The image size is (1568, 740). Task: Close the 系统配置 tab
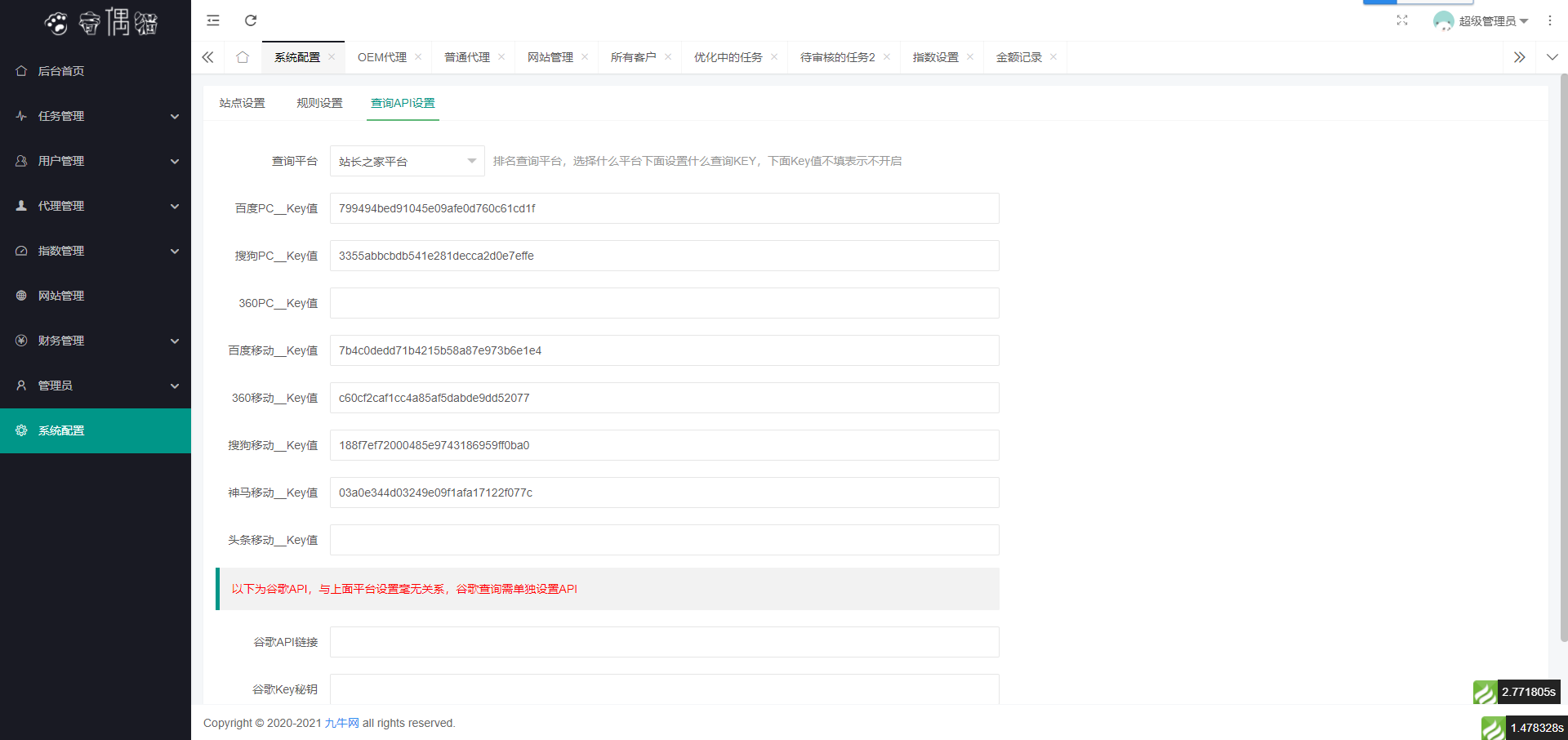point(332,57)
